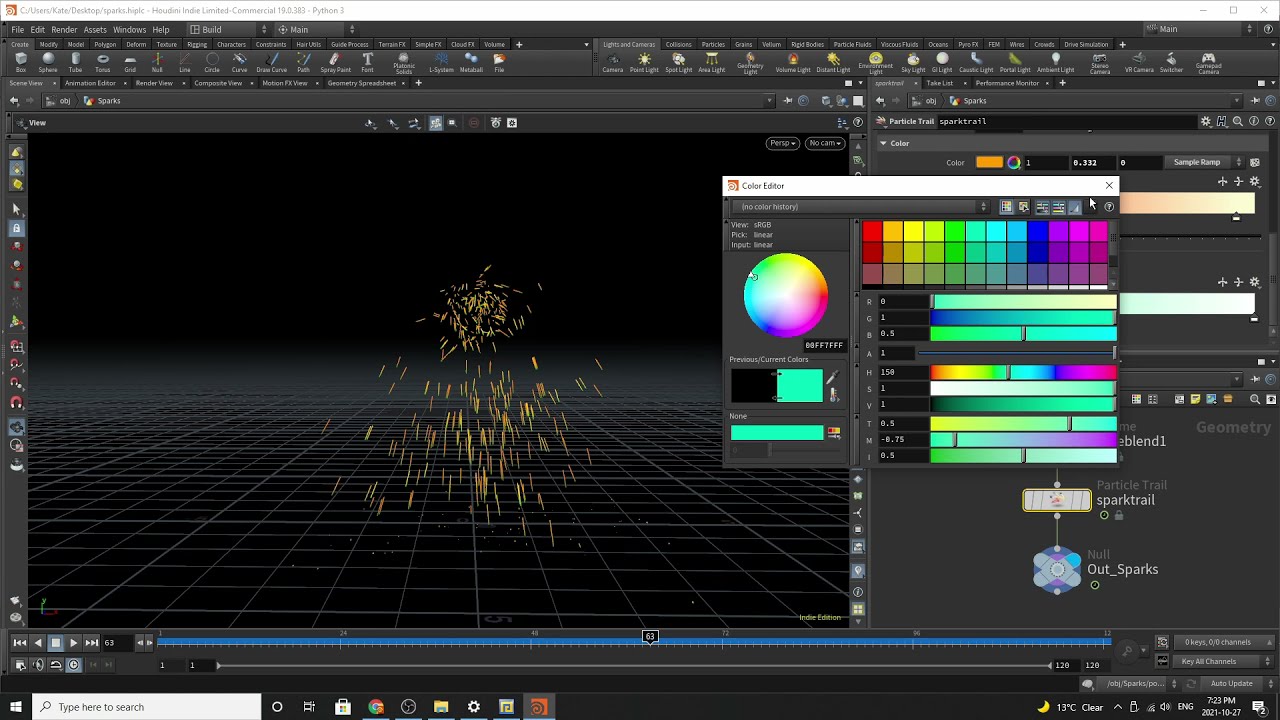This screenshot has width=1280, height=720.
Task: Toggle real-time playback on timeline
Action: [73, 665]
